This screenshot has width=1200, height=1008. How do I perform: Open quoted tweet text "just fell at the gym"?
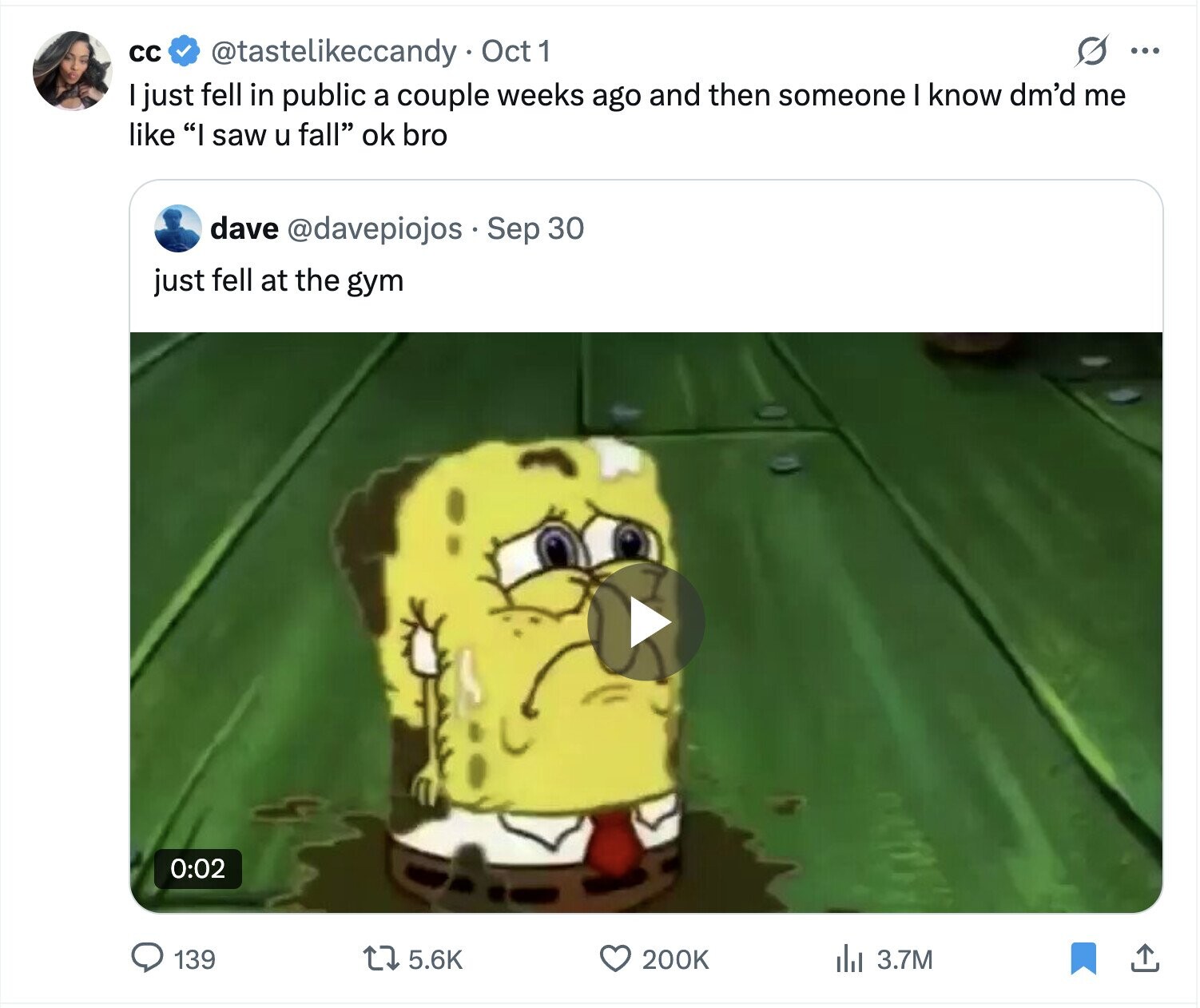[x=279, y=280]
